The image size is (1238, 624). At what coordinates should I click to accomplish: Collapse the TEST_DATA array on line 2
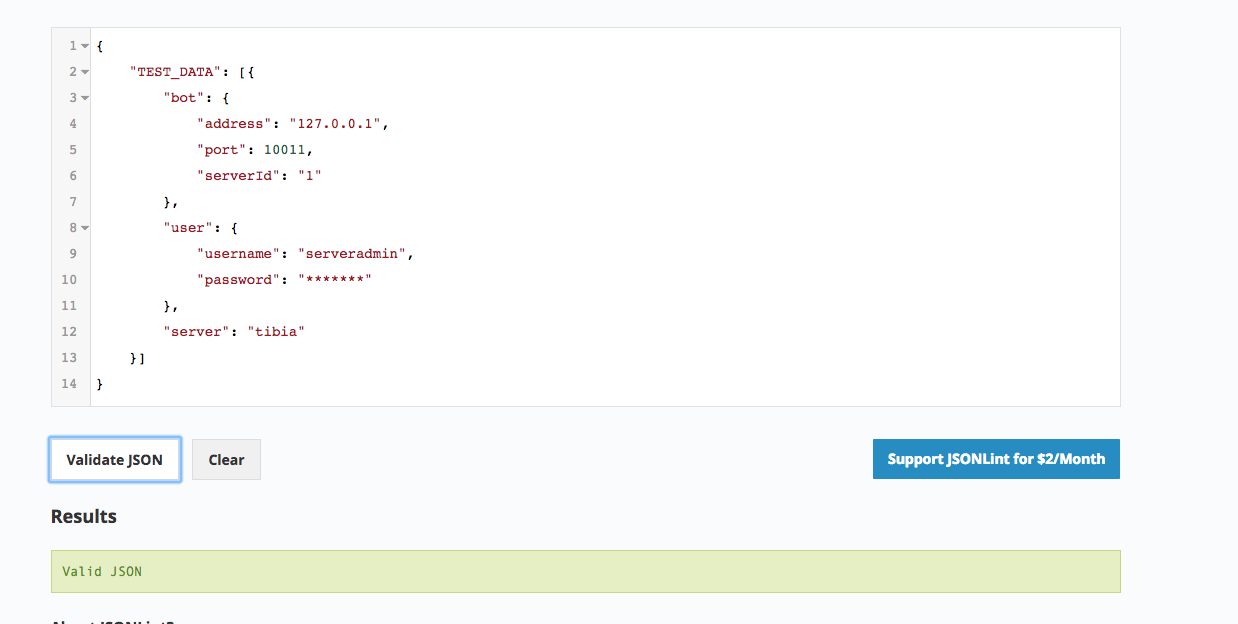pyautogui.click(x=85, y=71)
